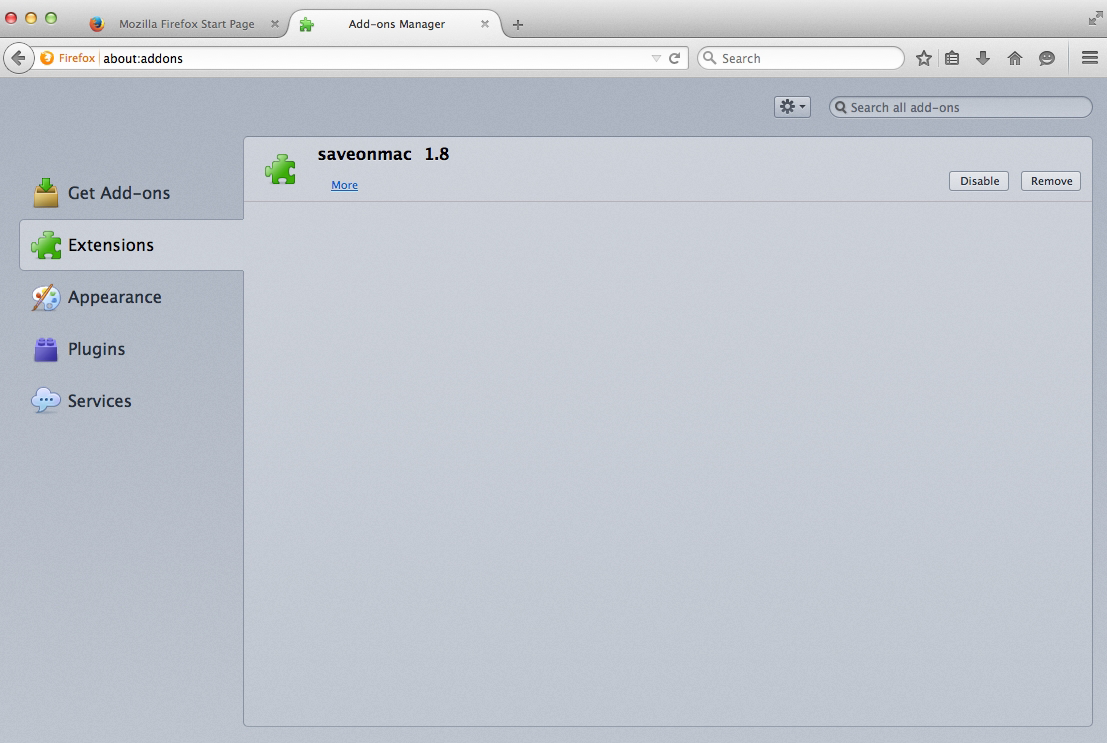Click the Search all add-ons field
Image resolution: width=1107 pixels, height=743 pixels.
(x=960, y=107)
